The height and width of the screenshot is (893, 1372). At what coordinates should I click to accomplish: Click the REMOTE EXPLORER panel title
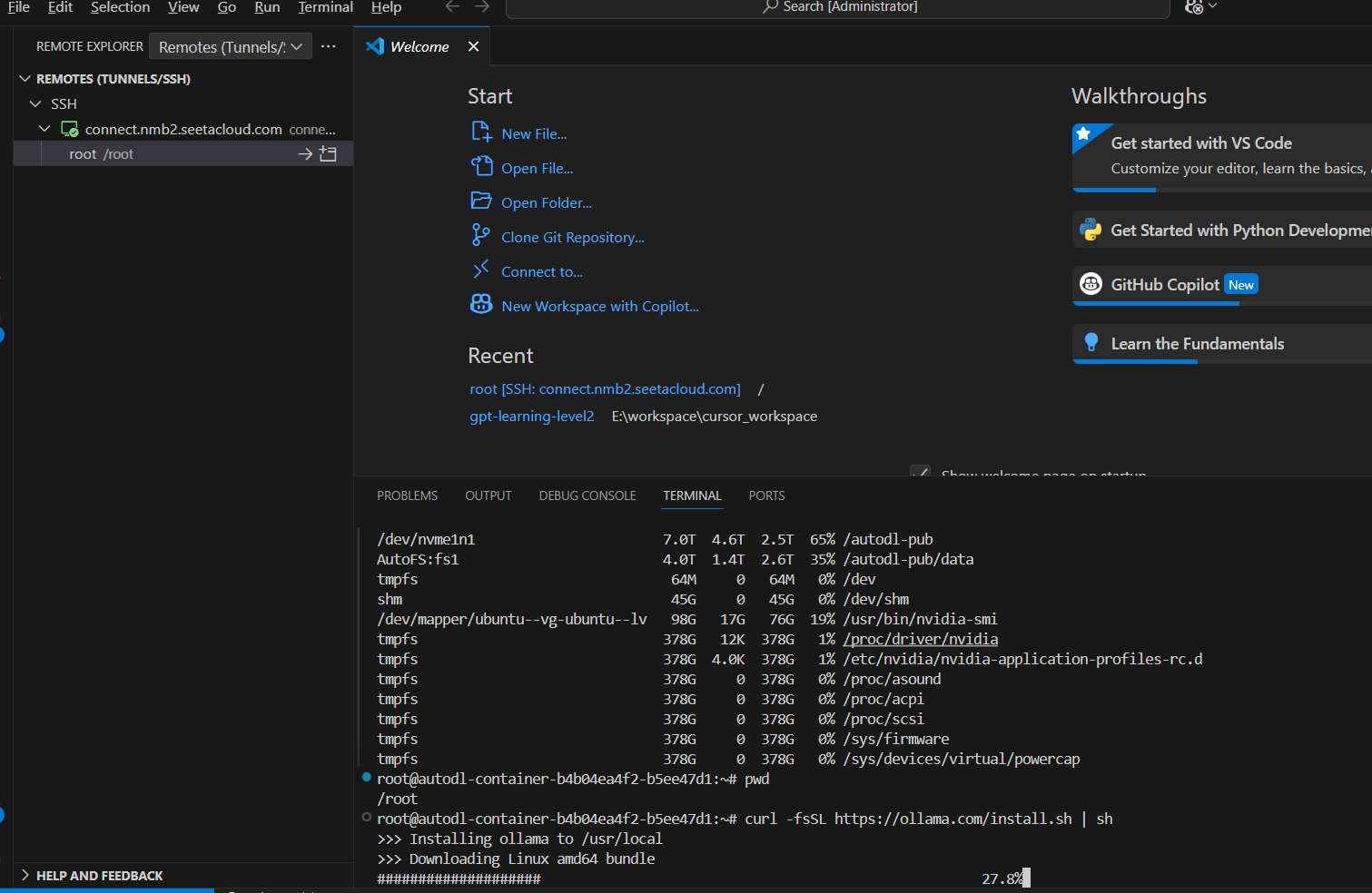coord(90,46)
